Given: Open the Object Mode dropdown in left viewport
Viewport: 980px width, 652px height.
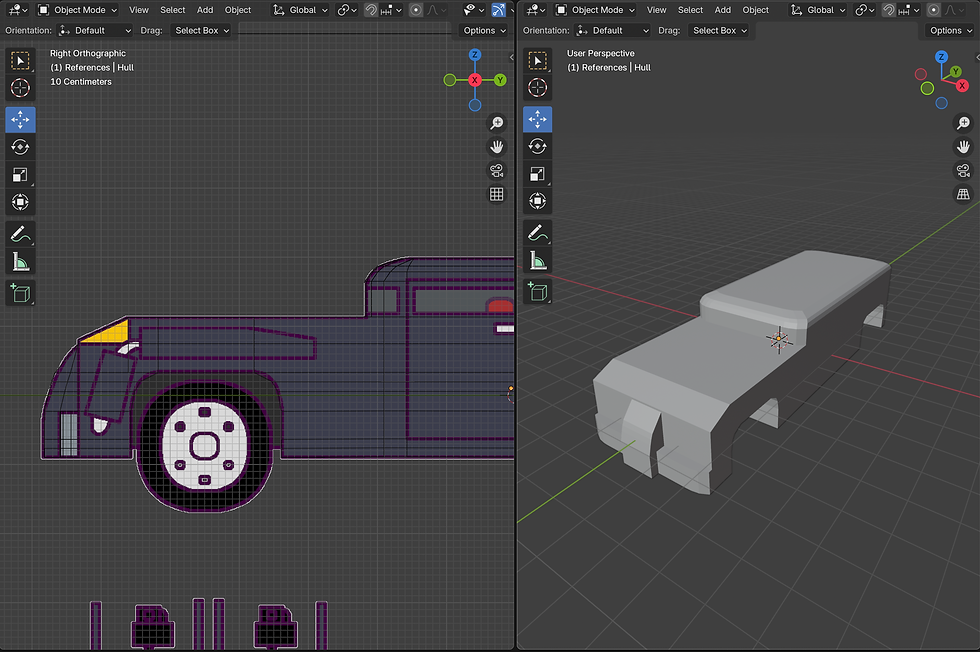Looking at the screenshot, I should click(x=78, y=10).
